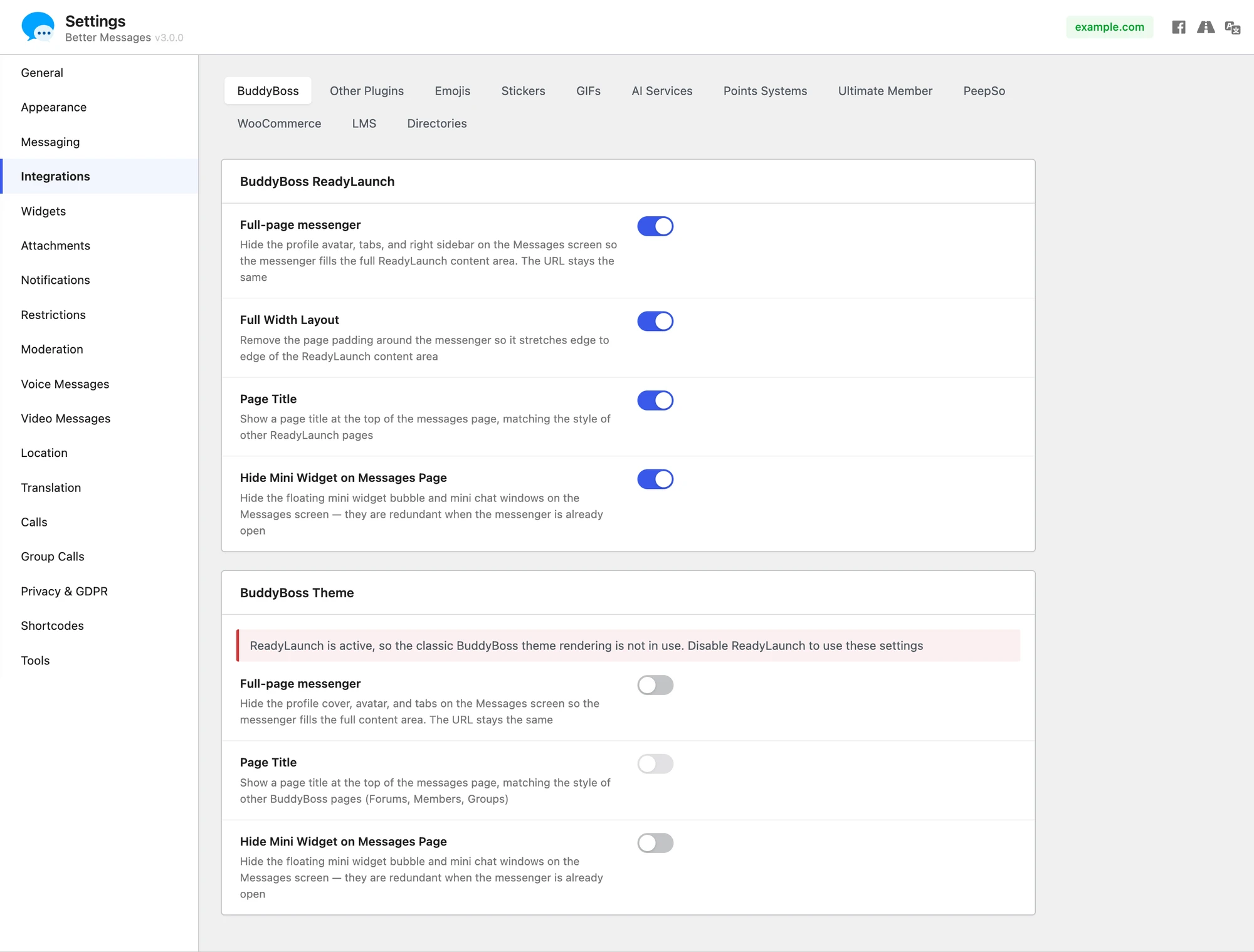Click the Better Messages chat bubble logo
This screenshot has height=952, width=1254.
pos(38,27)
